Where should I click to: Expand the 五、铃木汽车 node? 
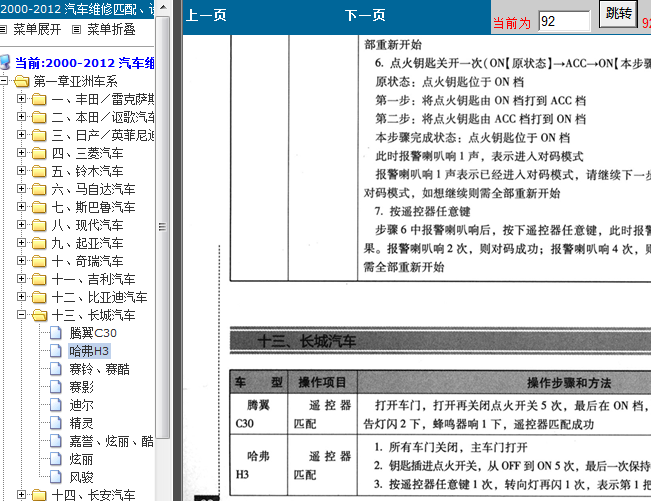21,171
